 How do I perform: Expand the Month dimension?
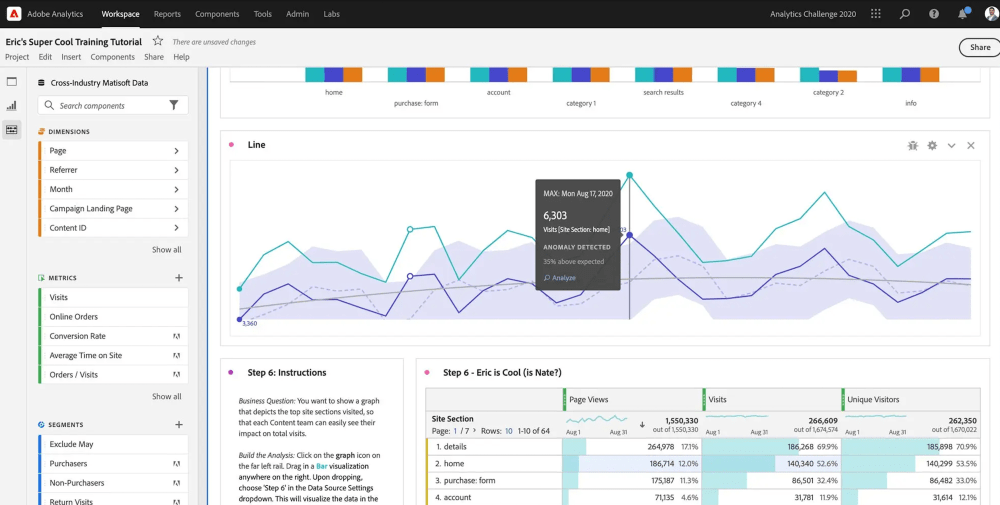tap(176, 189)
